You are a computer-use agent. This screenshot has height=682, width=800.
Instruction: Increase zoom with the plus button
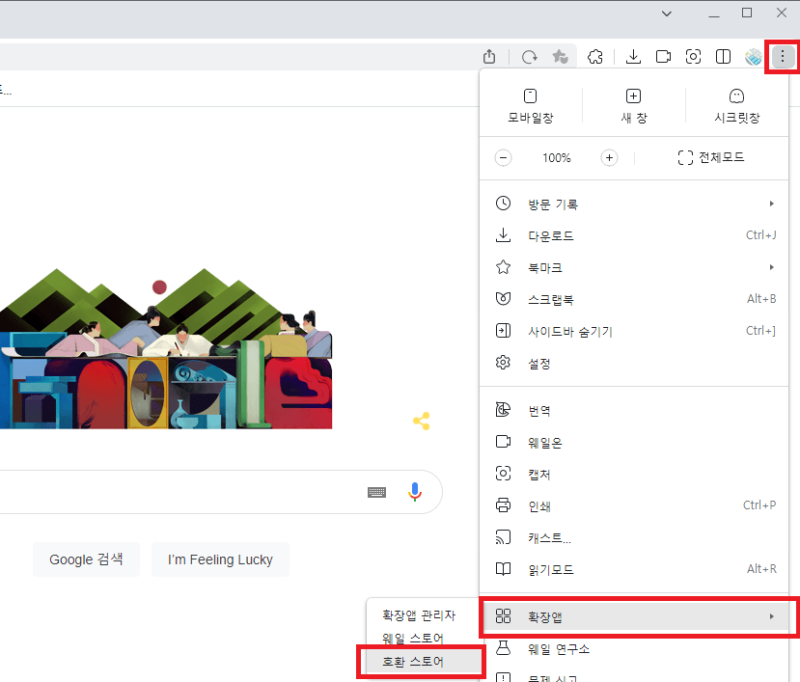coord(609,158)
